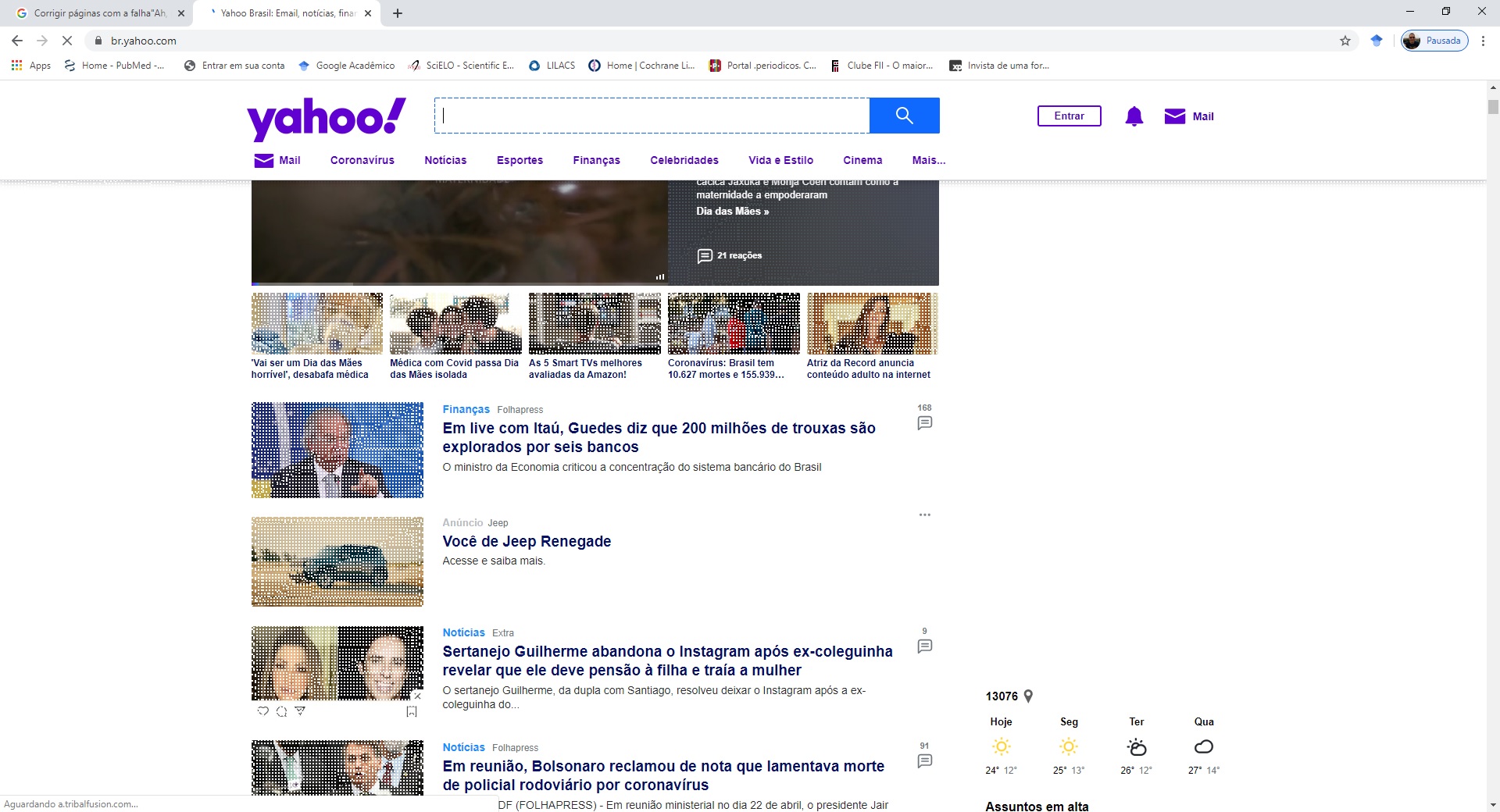Click the weather location pin icon
This screenshot has width=1500, height=812.
[1028, 696]
